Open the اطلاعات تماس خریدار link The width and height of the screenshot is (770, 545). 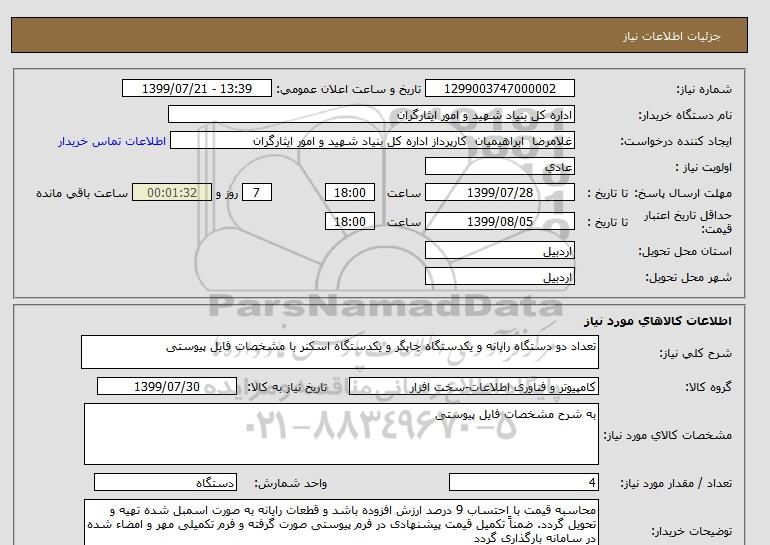(112, 141)
